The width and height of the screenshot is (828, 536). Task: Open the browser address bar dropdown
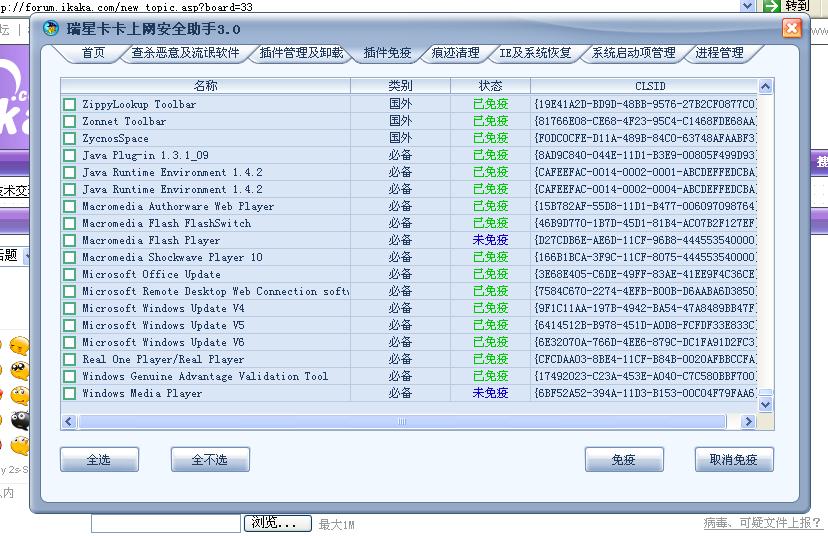coord(747,6)
